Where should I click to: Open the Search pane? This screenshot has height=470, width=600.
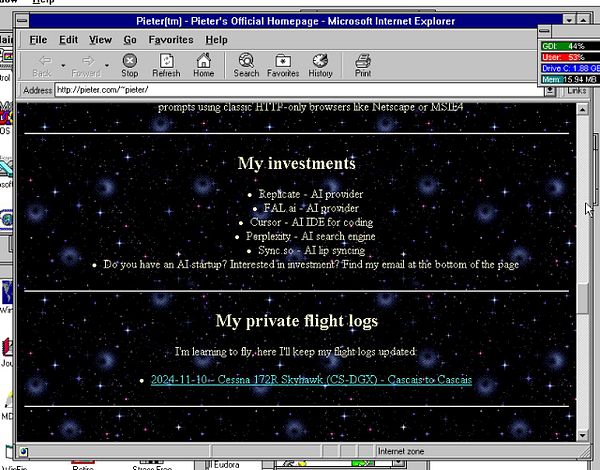pyautogui.click(x=246, y=65)
